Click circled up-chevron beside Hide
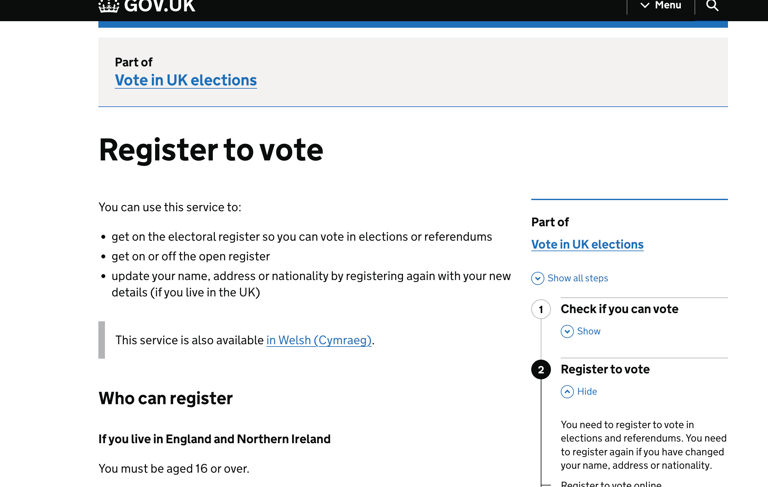This screenshot has width=768, height=487. click(567, 392)
